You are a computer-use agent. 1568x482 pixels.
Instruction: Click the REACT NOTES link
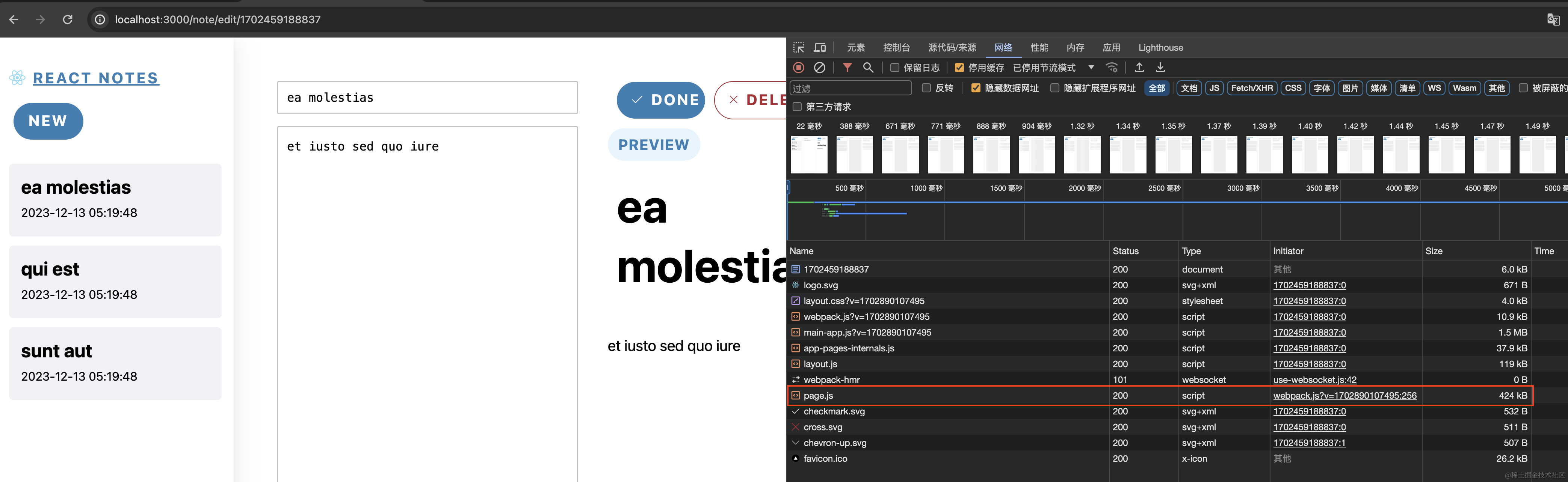click(95, 78)
